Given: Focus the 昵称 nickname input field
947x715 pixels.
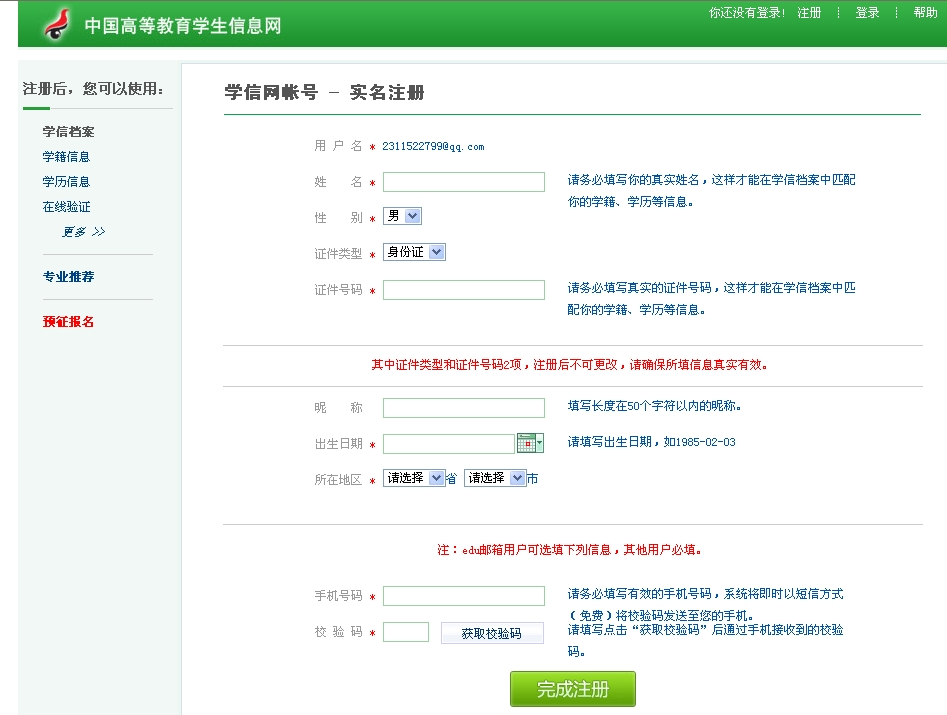Looking at the screenshot, I should tap(464, 408).
